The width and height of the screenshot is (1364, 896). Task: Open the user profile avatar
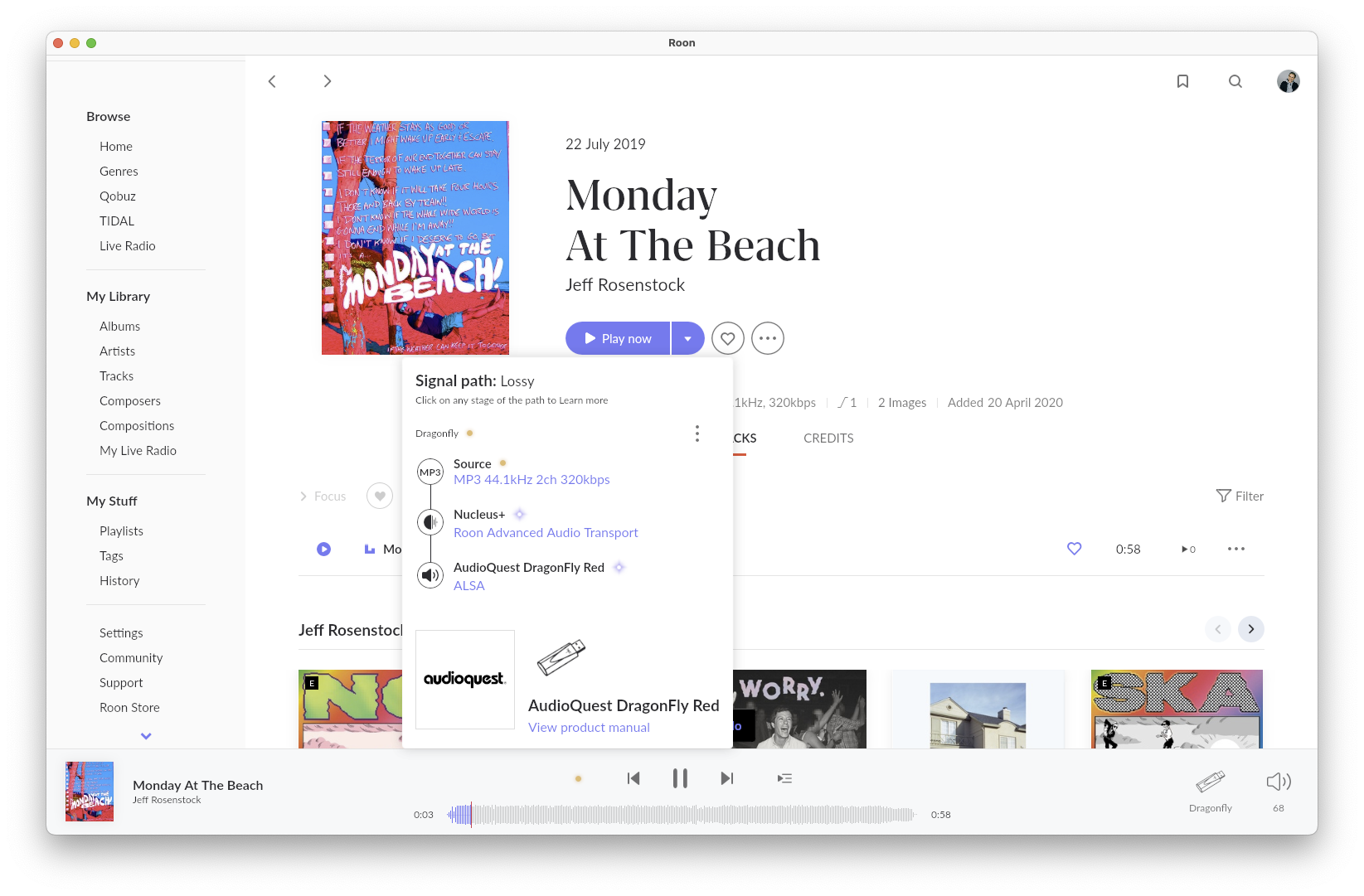pyautogui.click(x=1289, y=81)
